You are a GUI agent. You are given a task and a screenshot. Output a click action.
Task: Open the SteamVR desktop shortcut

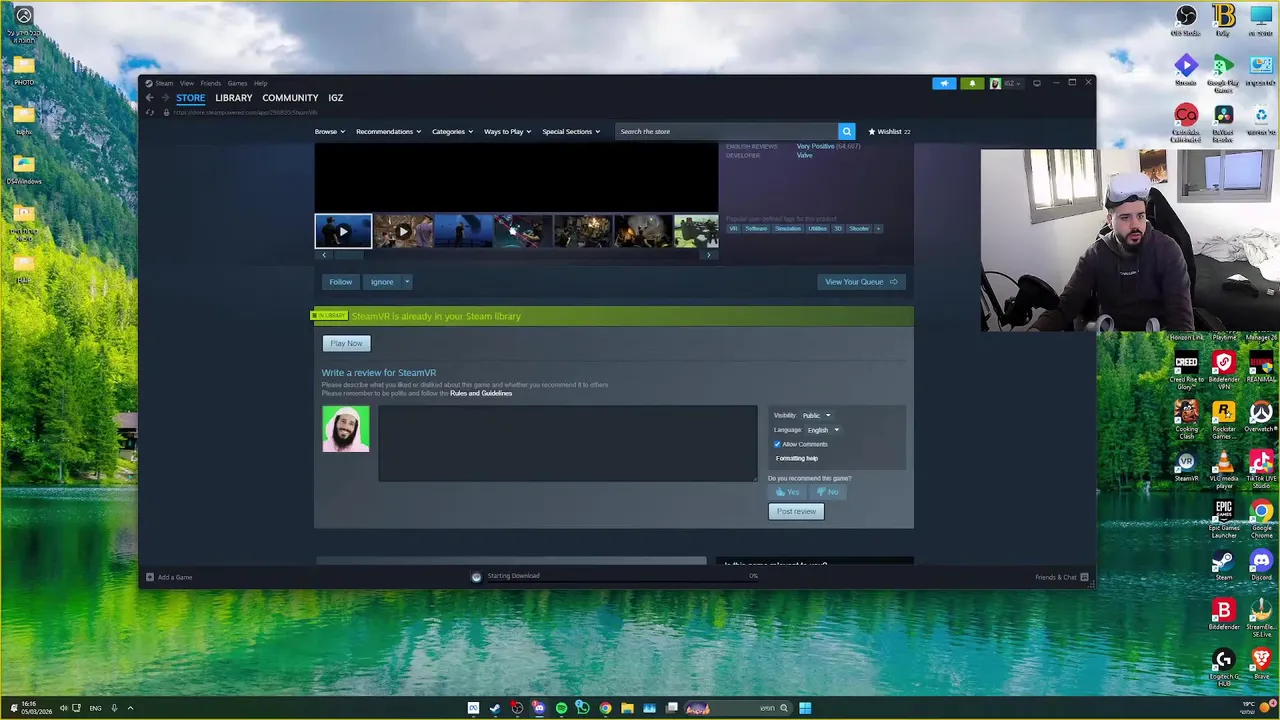coord(1186,467)
